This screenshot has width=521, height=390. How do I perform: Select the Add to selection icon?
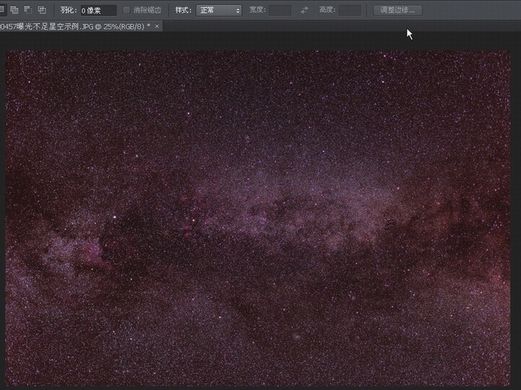[x=14, y=10]
